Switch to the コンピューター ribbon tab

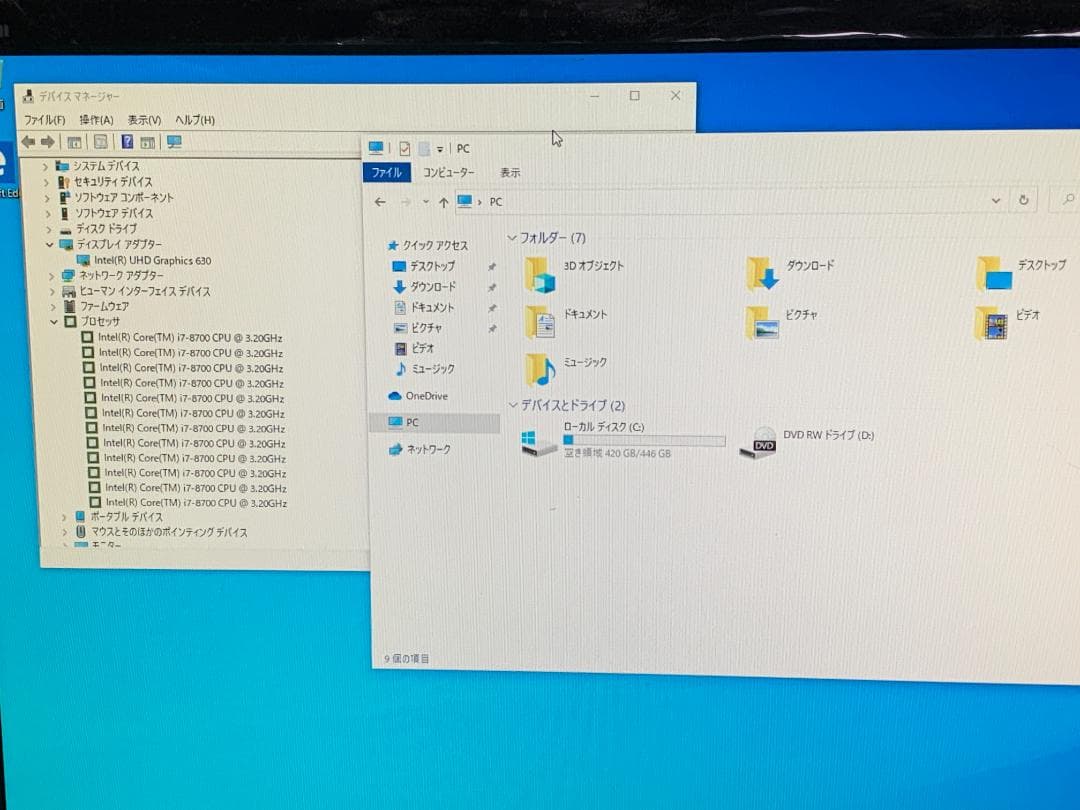[x=449, y=172]
